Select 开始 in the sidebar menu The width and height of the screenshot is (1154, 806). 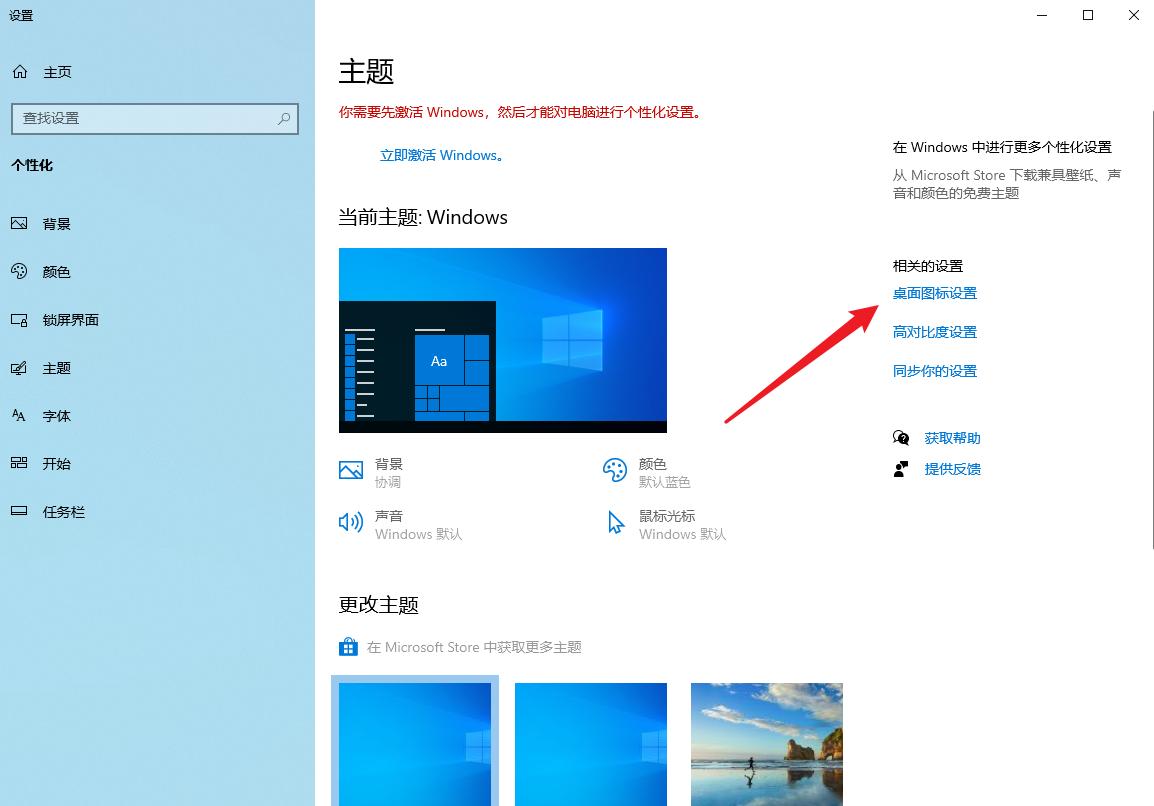click(57, 464)
